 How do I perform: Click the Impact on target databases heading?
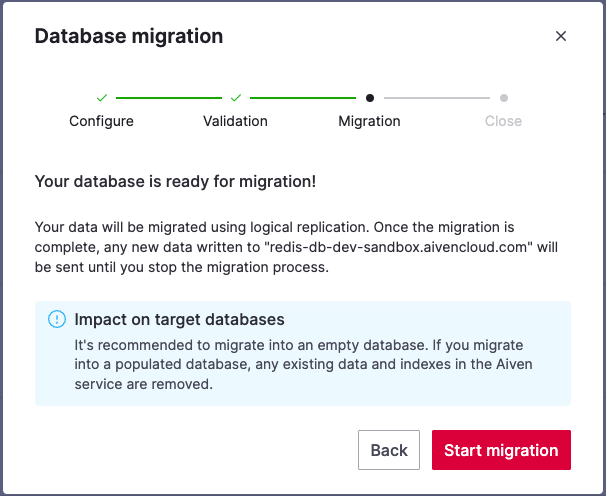(180, 320)
